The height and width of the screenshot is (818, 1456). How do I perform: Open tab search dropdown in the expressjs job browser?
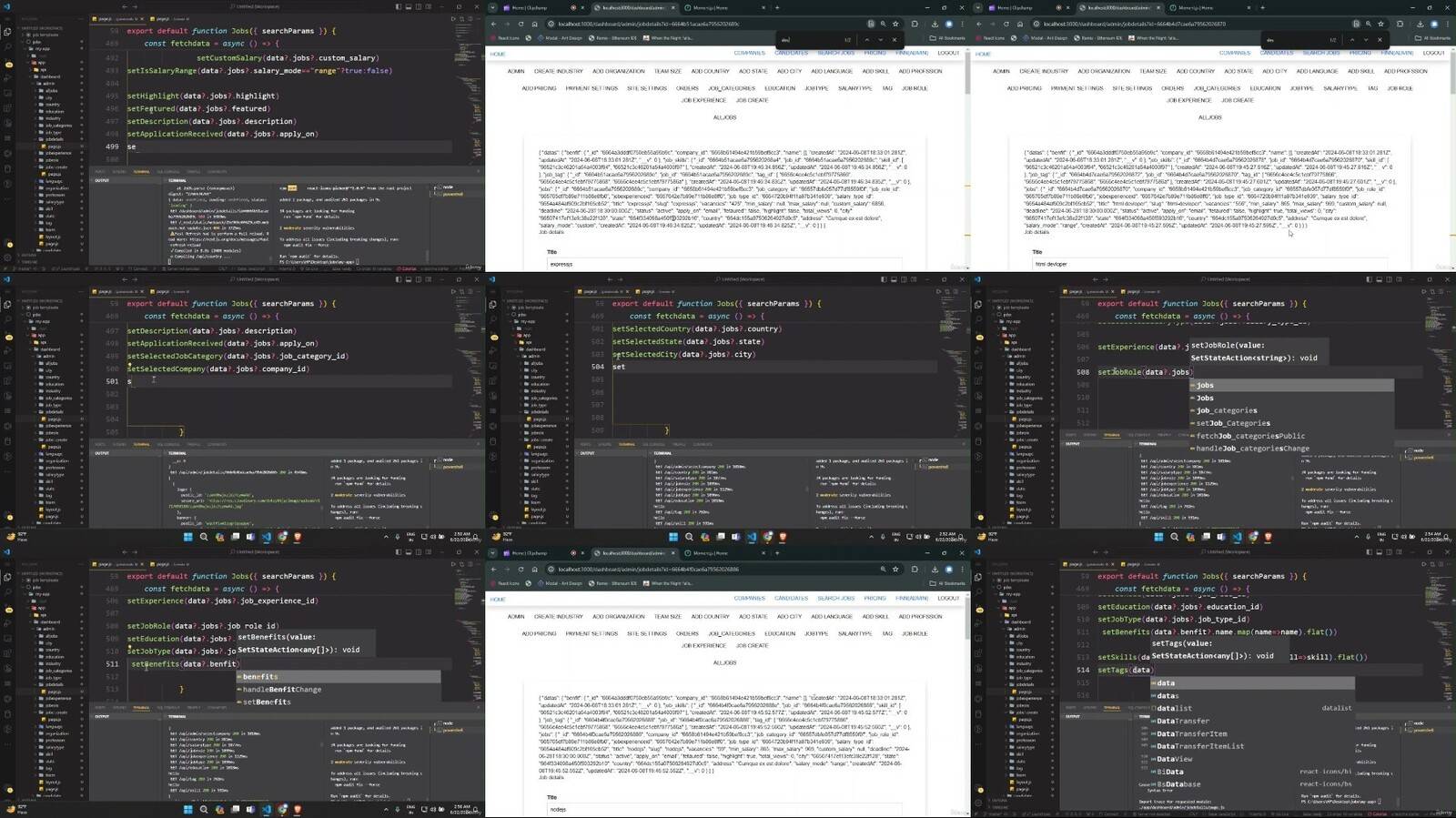[x=492, y=7]
